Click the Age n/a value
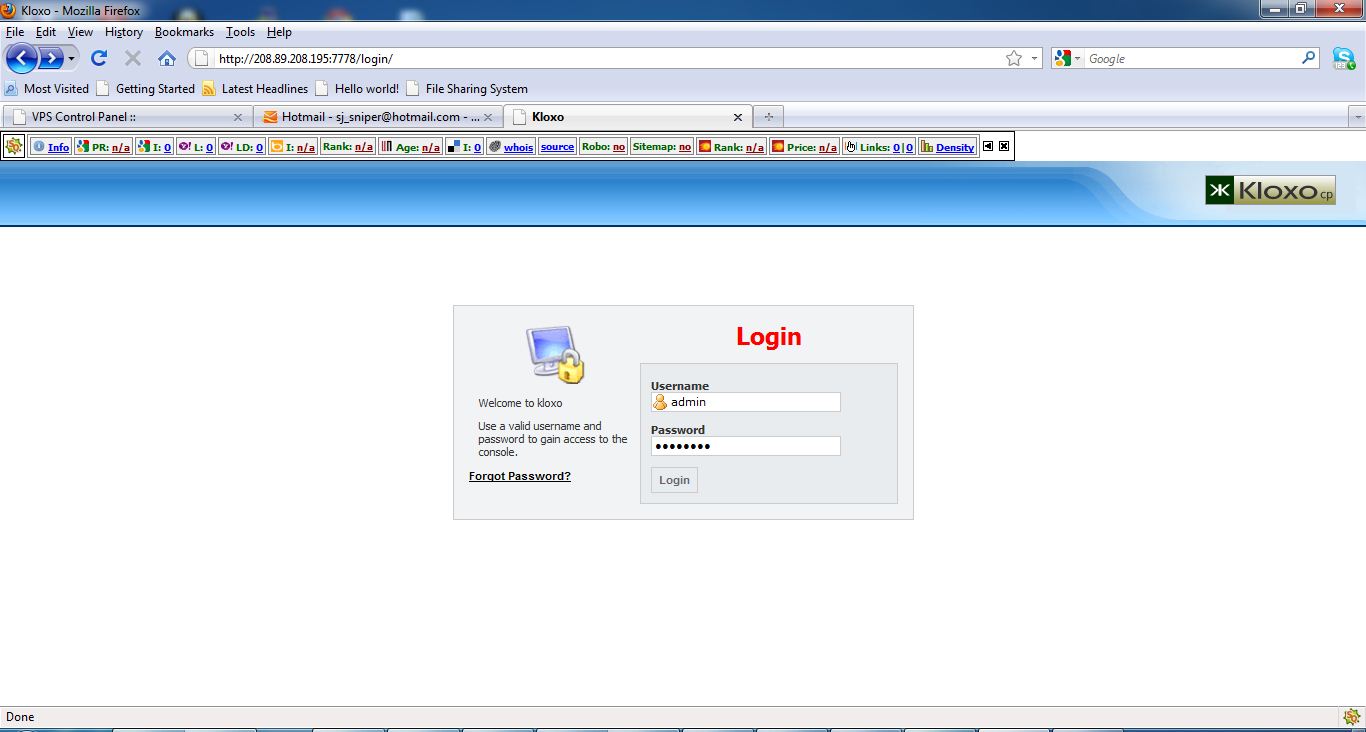 (x=431, y=148)
